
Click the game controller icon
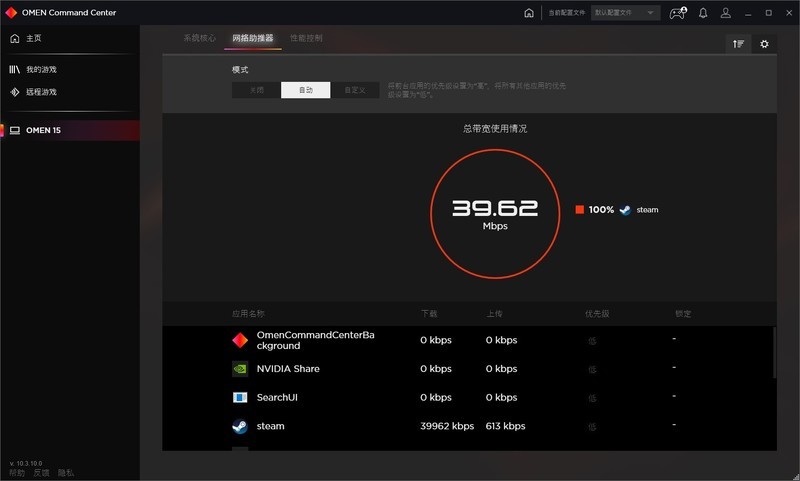point(678,13)
